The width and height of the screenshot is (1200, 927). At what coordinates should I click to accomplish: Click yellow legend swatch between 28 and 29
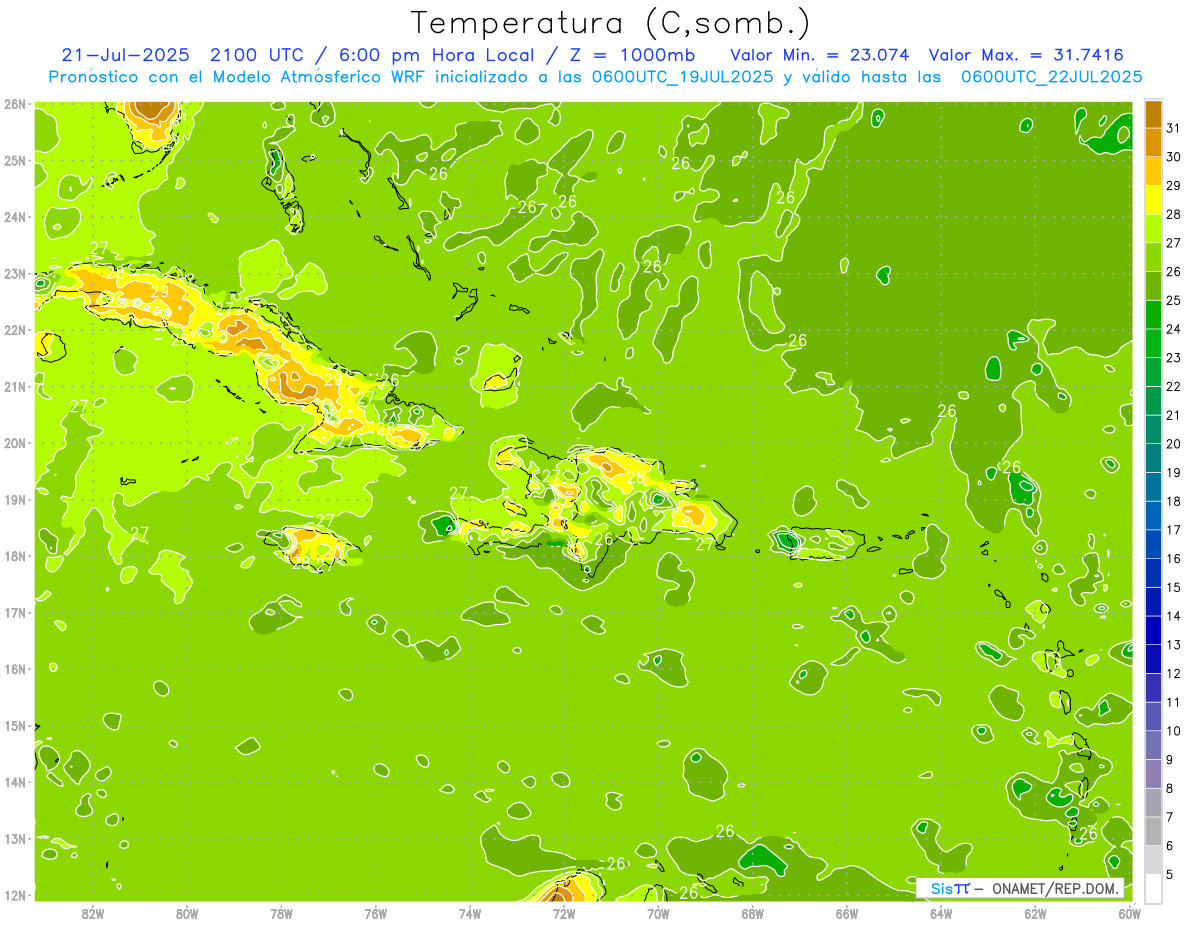(1153, 200)
